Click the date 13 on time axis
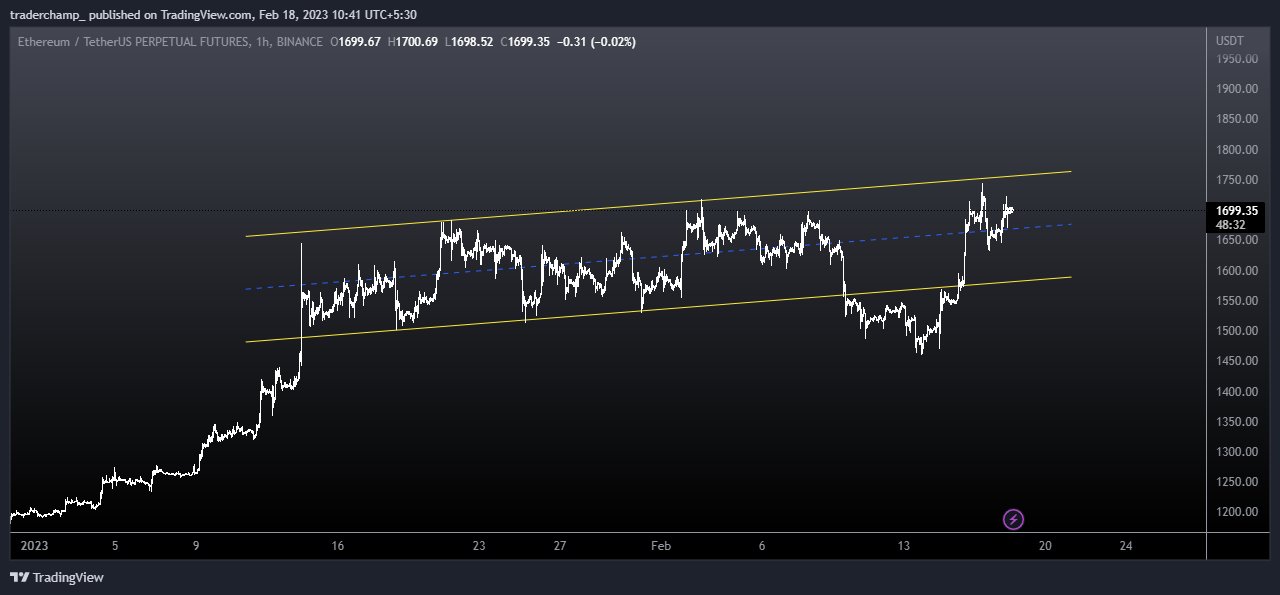This screenshot has height=595, width=1280. (904, 546)
